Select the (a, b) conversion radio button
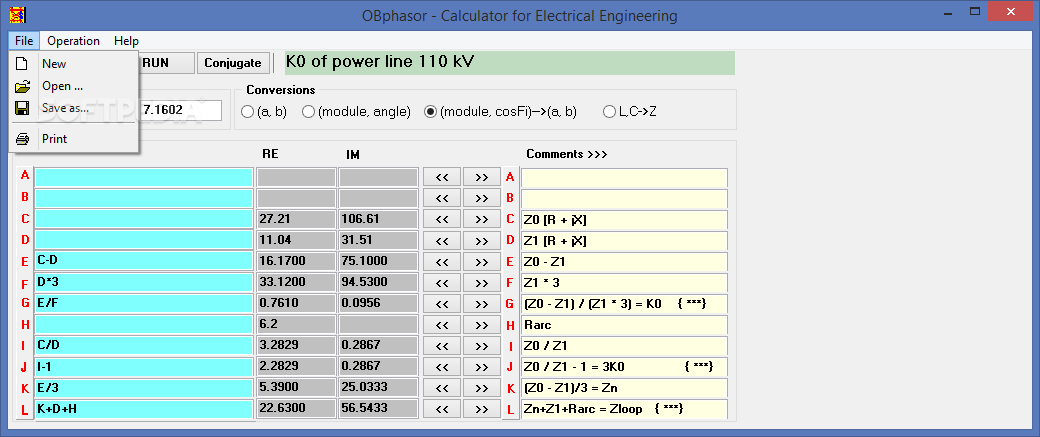 (264, 112)
